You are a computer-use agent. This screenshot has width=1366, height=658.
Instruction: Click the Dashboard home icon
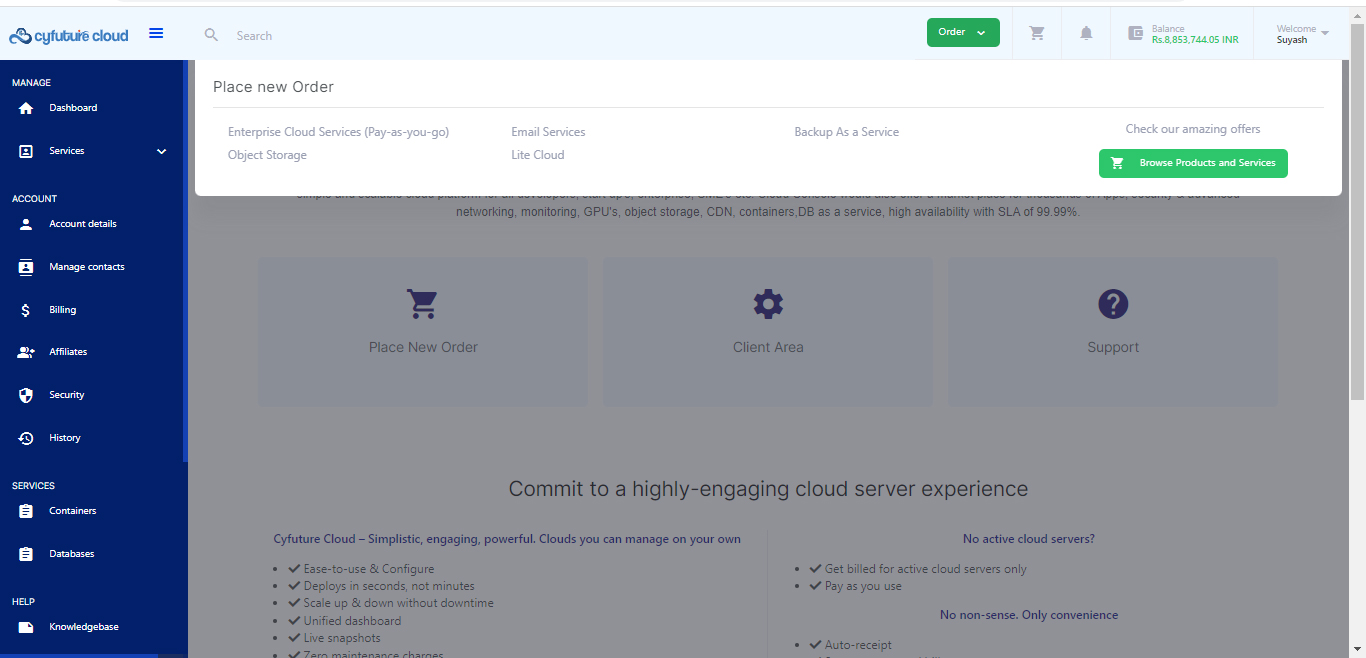(26, 108)
